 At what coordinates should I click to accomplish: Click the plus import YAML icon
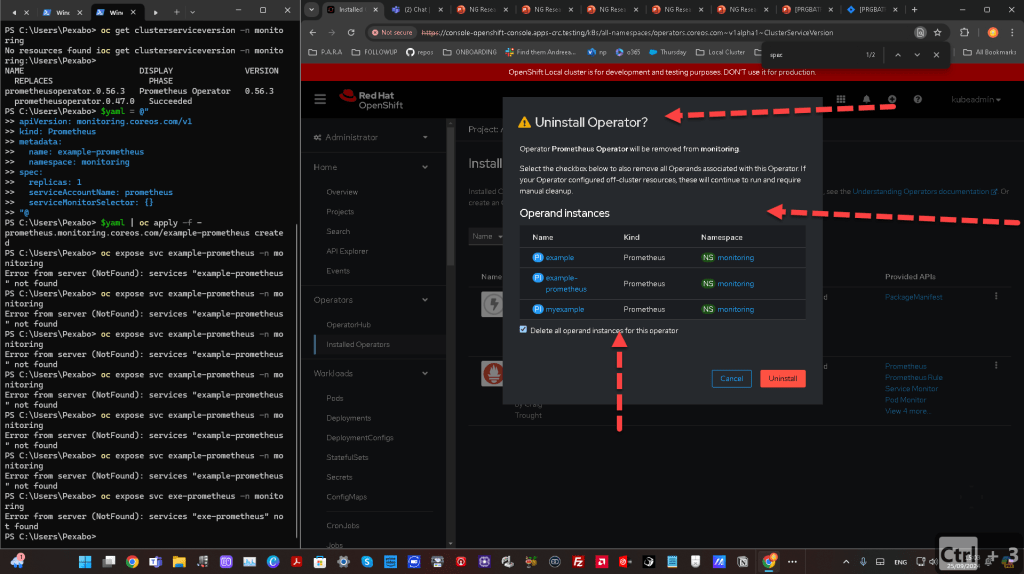click(892, 99)
